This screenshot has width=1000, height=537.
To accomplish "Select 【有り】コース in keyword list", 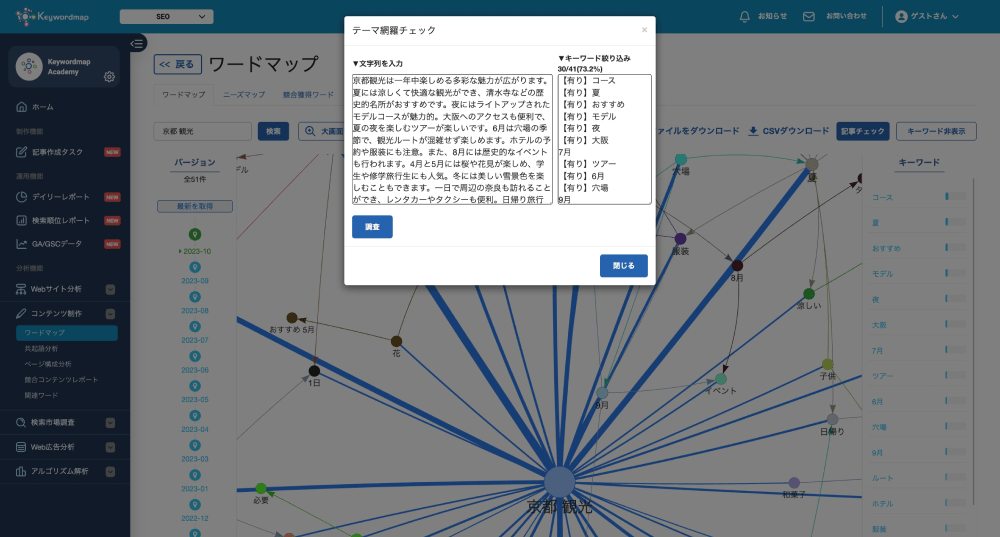I will click(587, 81).
